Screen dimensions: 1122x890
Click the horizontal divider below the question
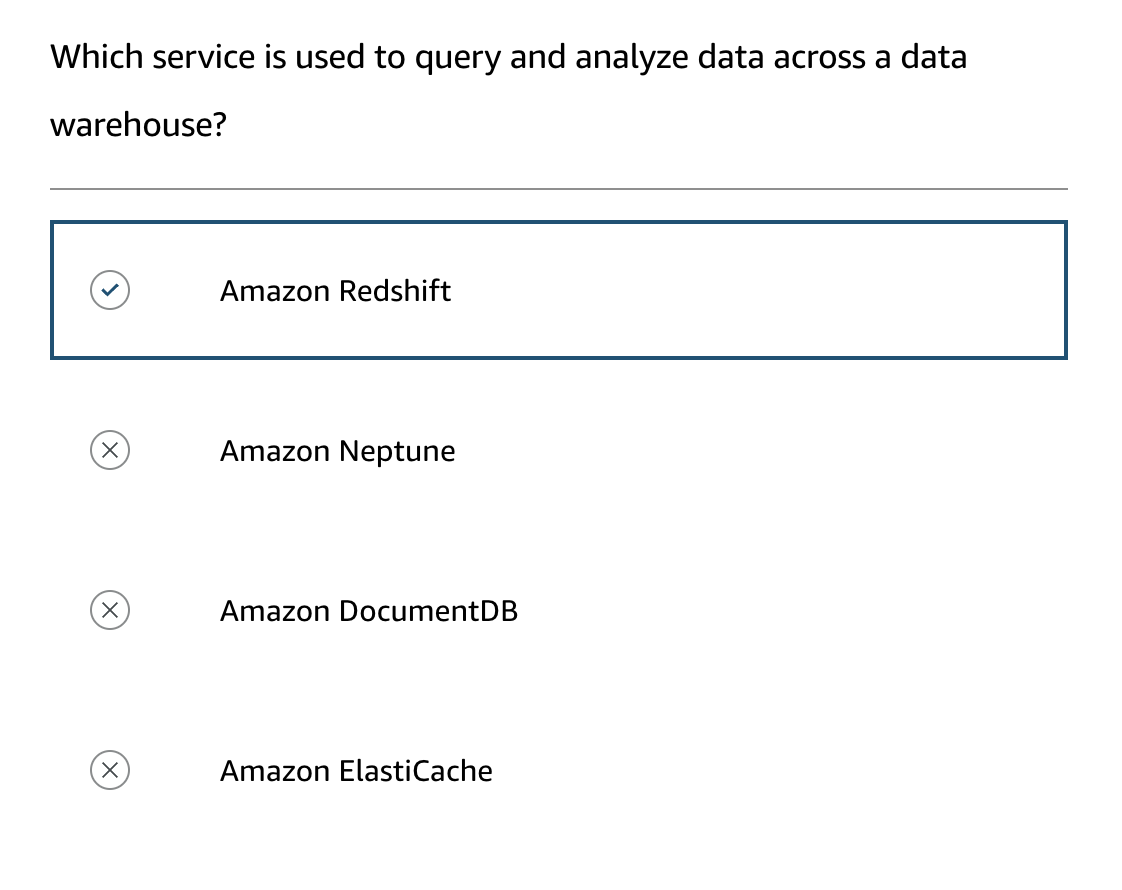tap(558, 188)
